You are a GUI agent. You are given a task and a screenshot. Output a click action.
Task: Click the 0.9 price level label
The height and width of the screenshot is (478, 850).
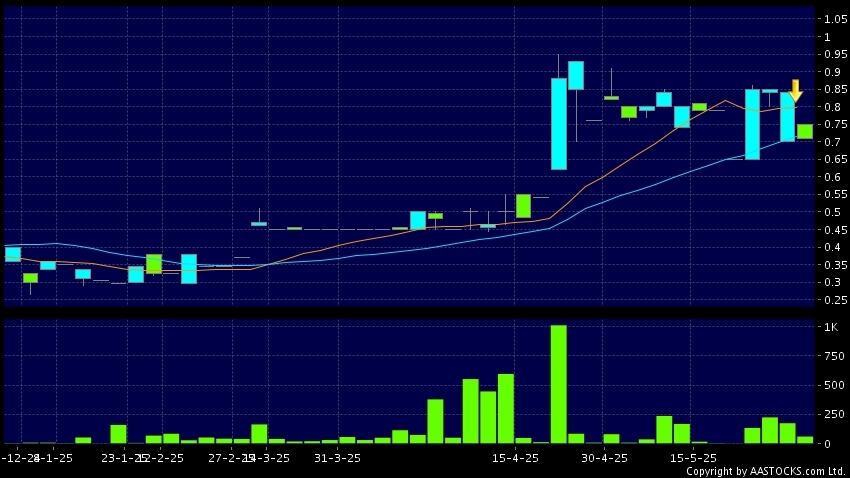(x=832, y=72)
